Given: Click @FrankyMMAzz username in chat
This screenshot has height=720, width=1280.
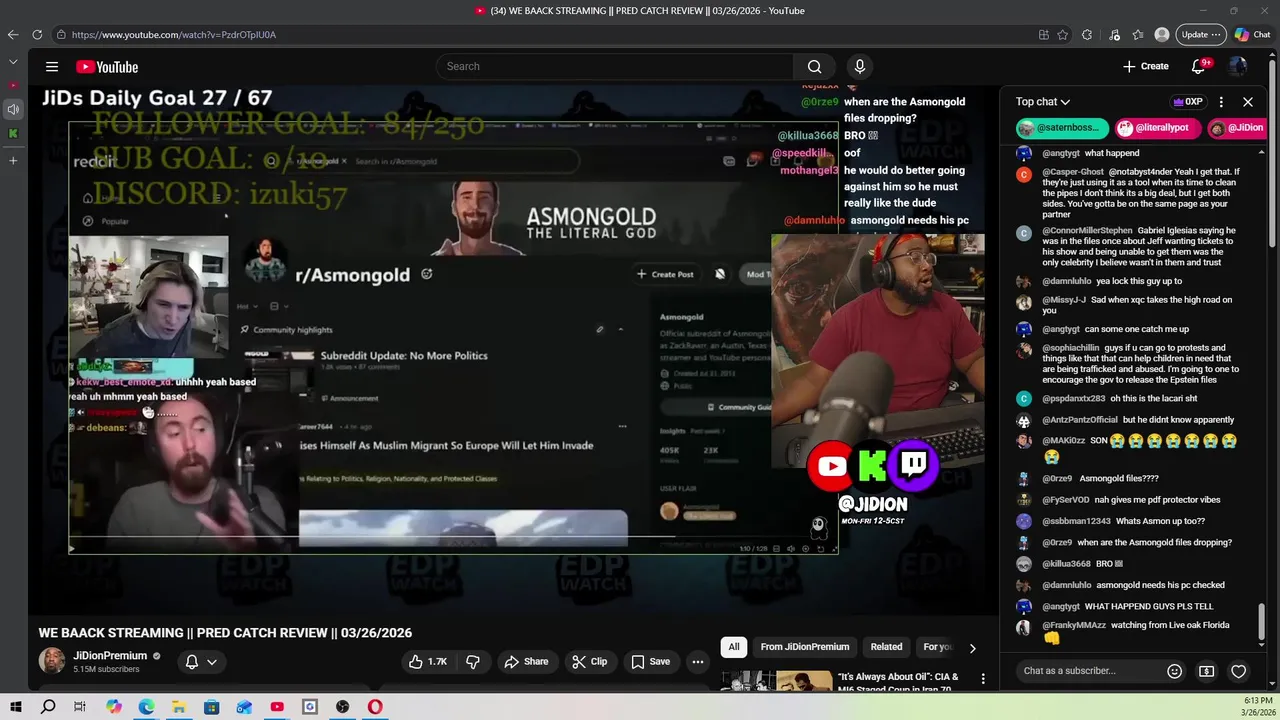Looking at the screenshot, I should (x=1074, y=626).
